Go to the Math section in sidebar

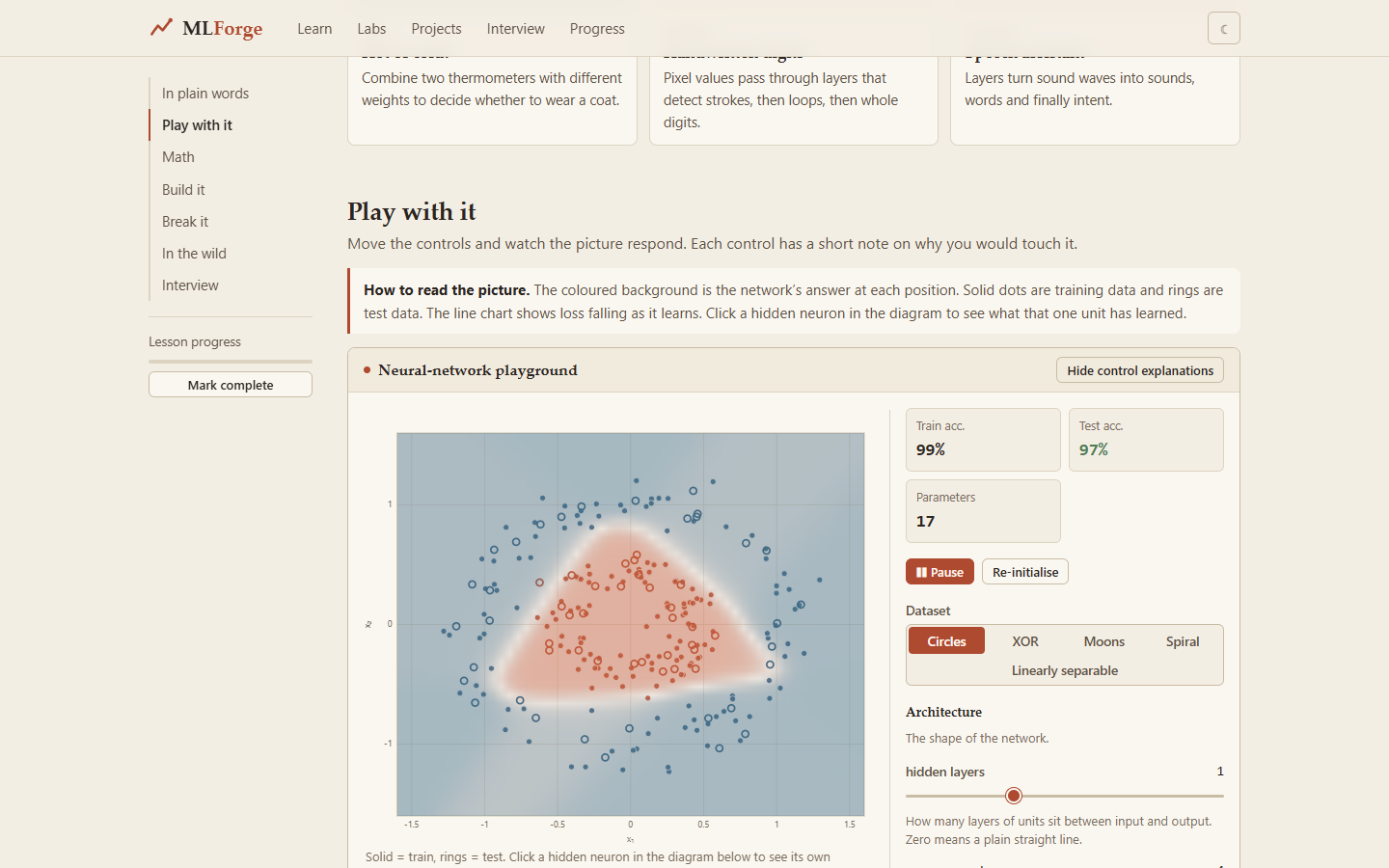pos(178,157)
